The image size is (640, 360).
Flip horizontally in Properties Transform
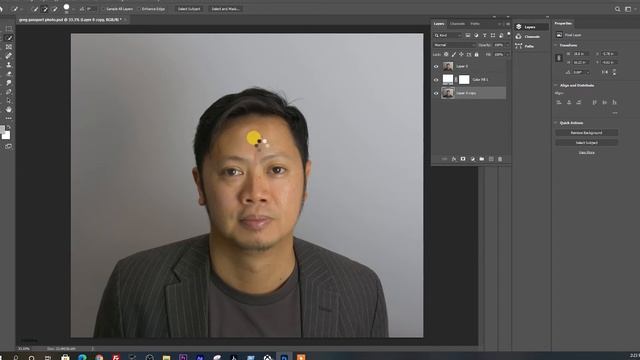click(x=605, y=72)
